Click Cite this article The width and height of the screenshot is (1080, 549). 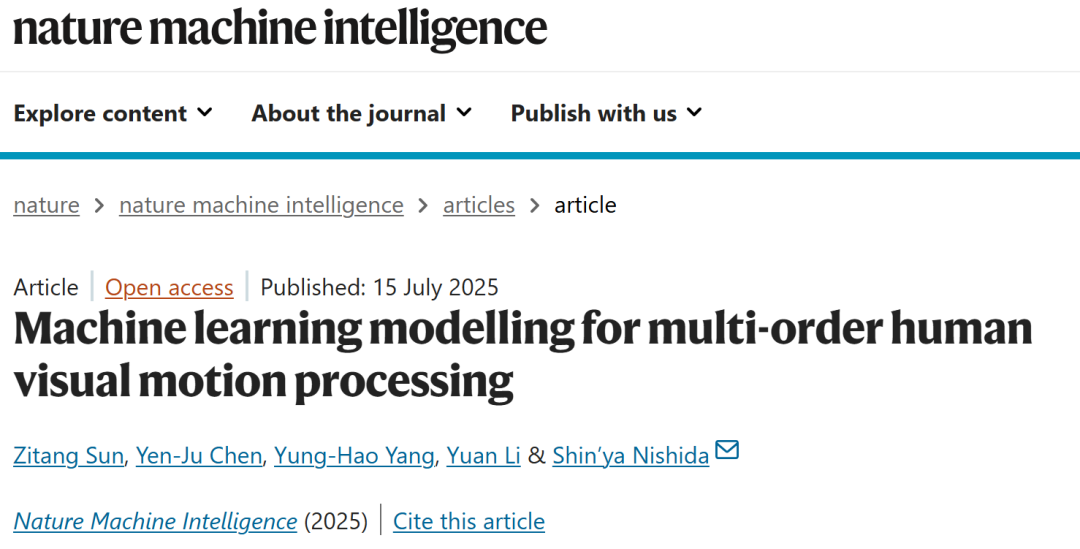point(468,521)
